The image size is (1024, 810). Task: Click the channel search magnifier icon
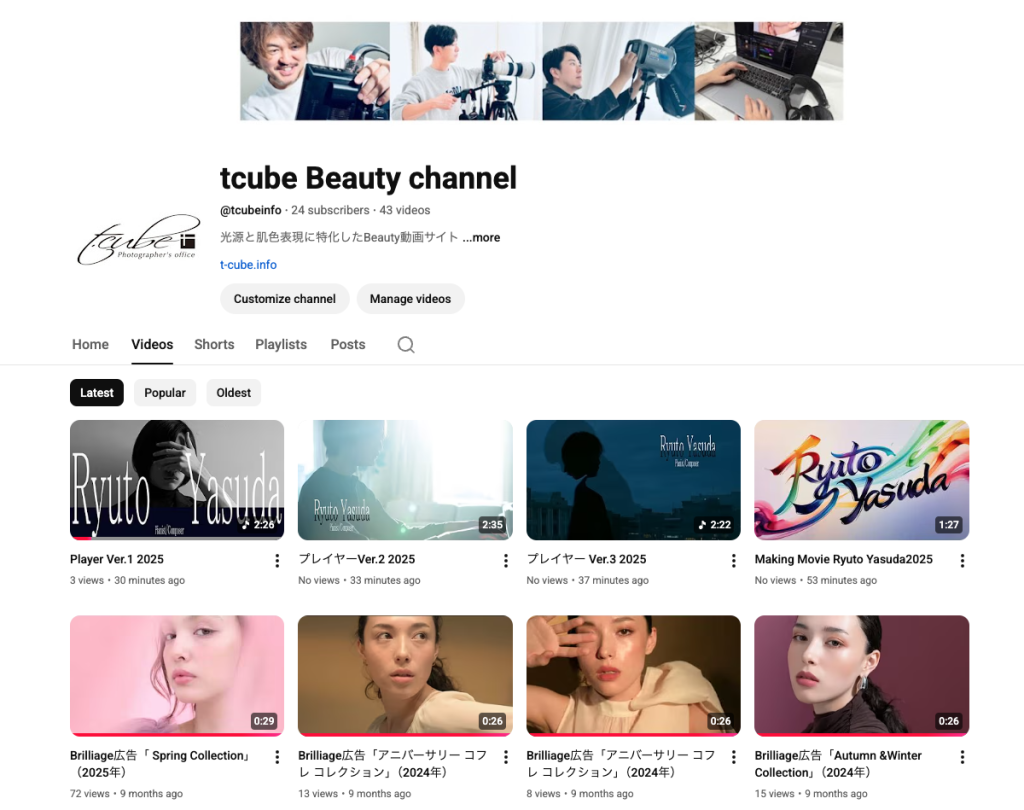click(x=405, y=344)
